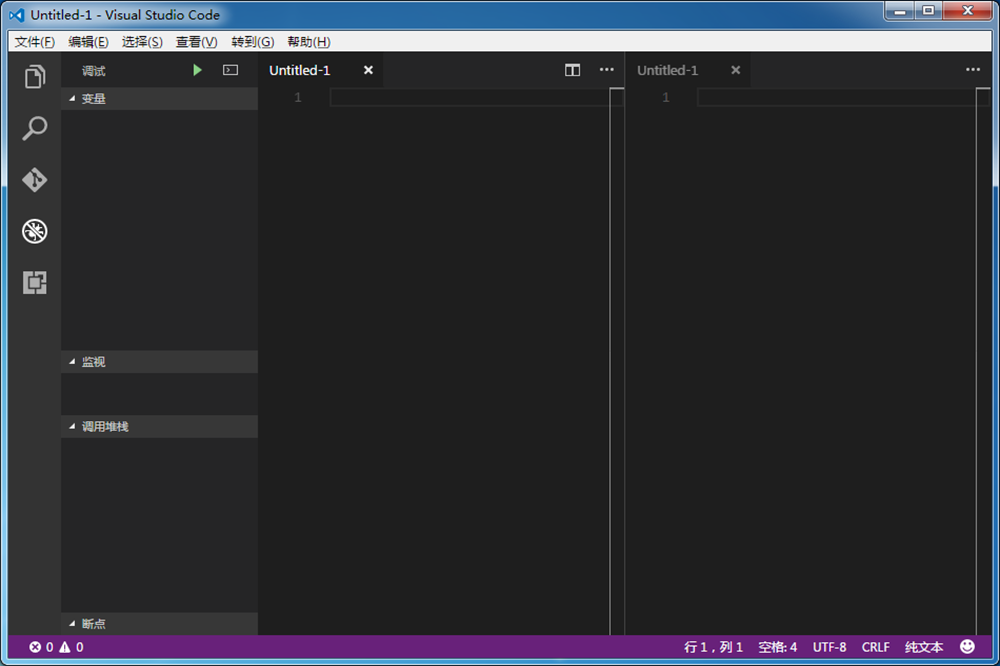Switch to the Debug view icon
The image size is (1000, 666).
(35, 231)
